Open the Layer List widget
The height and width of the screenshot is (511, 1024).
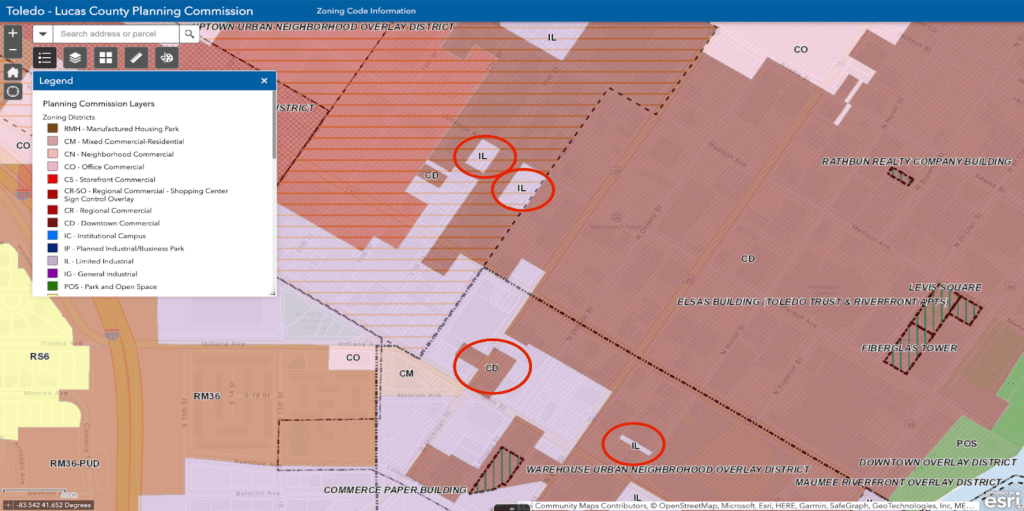coord(74,58)
